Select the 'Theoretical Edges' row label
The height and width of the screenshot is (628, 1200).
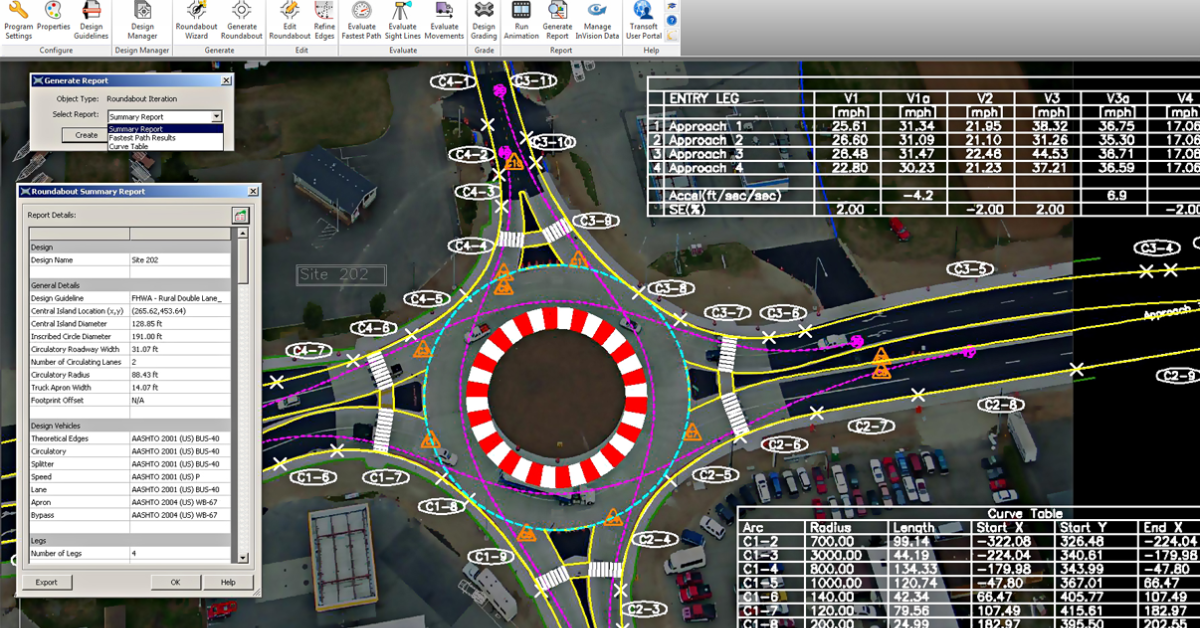60,438
